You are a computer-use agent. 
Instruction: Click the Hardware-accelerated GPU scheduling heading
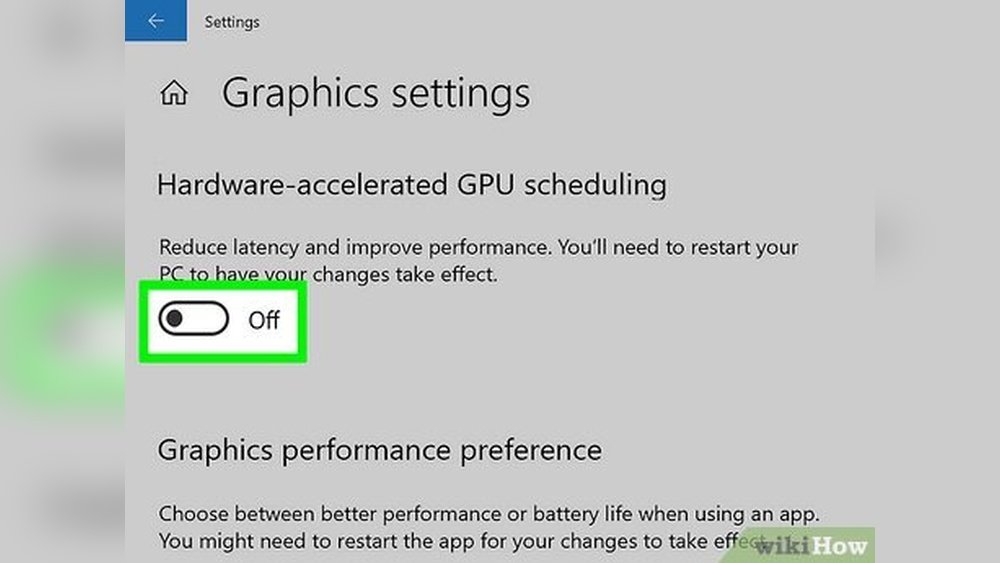coord(411,185)
